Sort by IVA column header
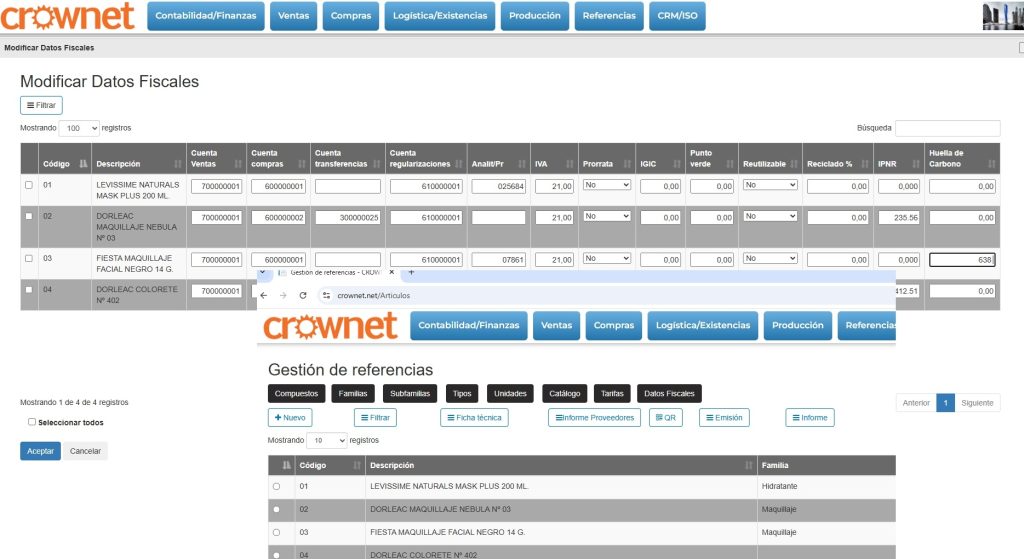This screenshot has height=559, width=1024. 554,158
